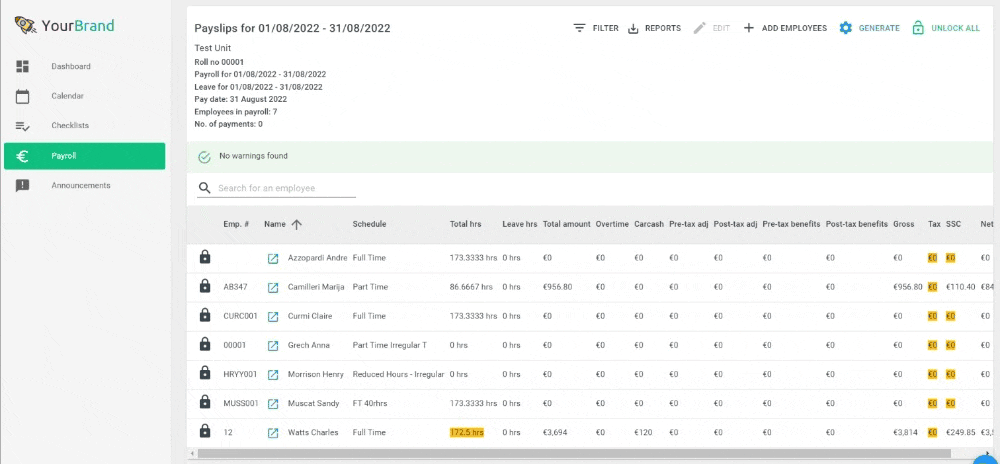Open the Announcements sidebar item
The width and height of the screenshot is (1000, 464).
tap(84, 185)
